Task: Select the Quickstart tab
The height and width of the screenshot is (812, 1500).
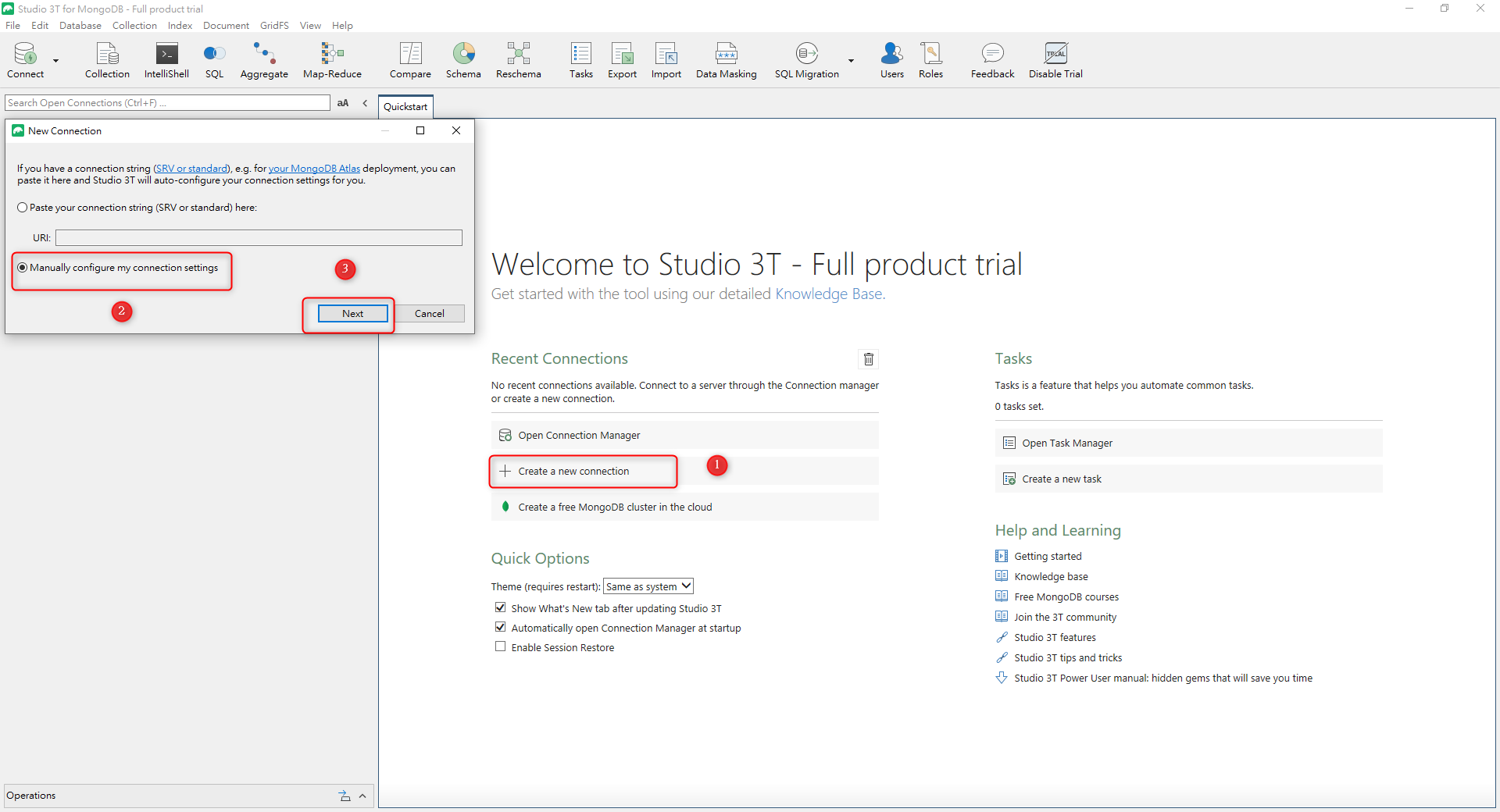Action: [x=405, y=107]
